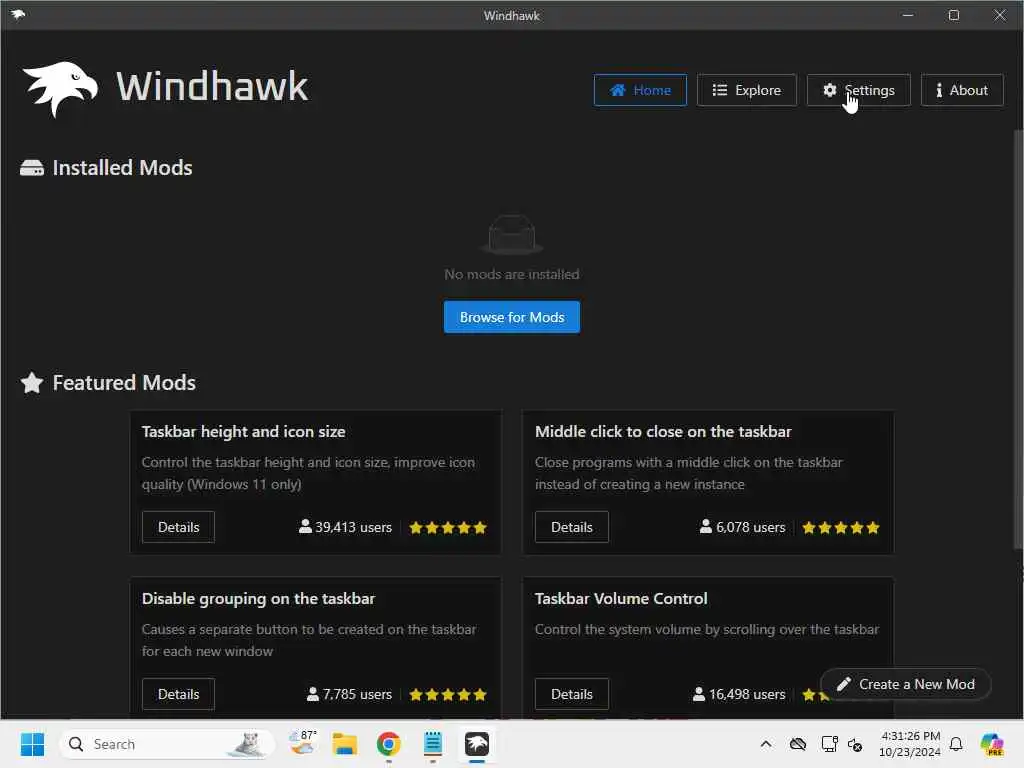Screen dimensions: 1024x768
Task: View details for Middle click to close mod
Action: tap(571, 527)
